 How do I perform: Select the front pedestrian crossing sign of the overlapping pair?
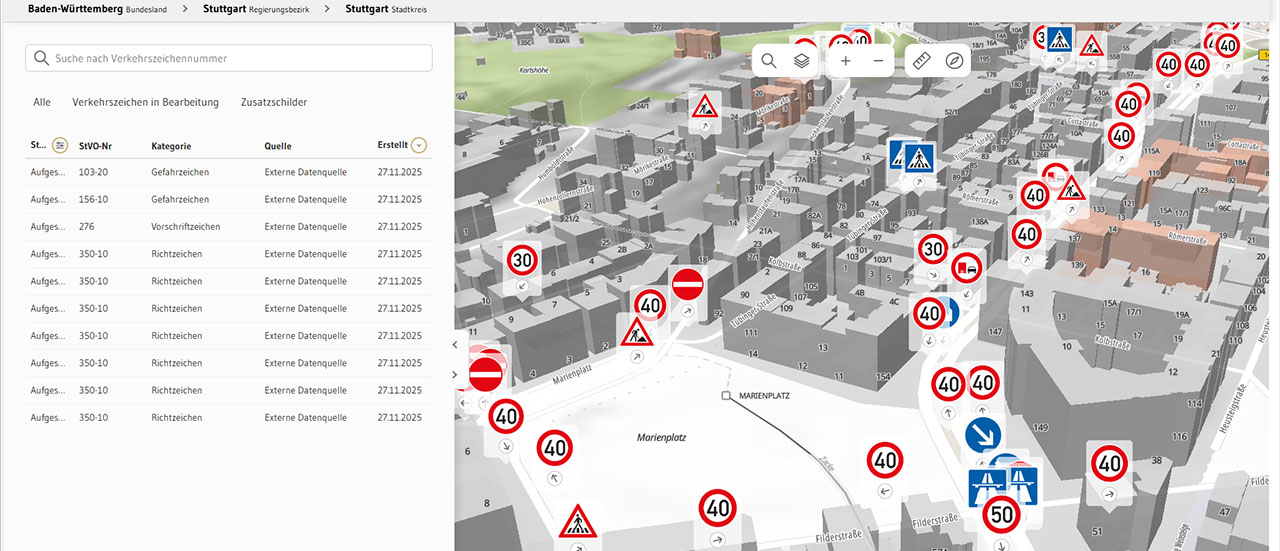click(x=918, y=157)
